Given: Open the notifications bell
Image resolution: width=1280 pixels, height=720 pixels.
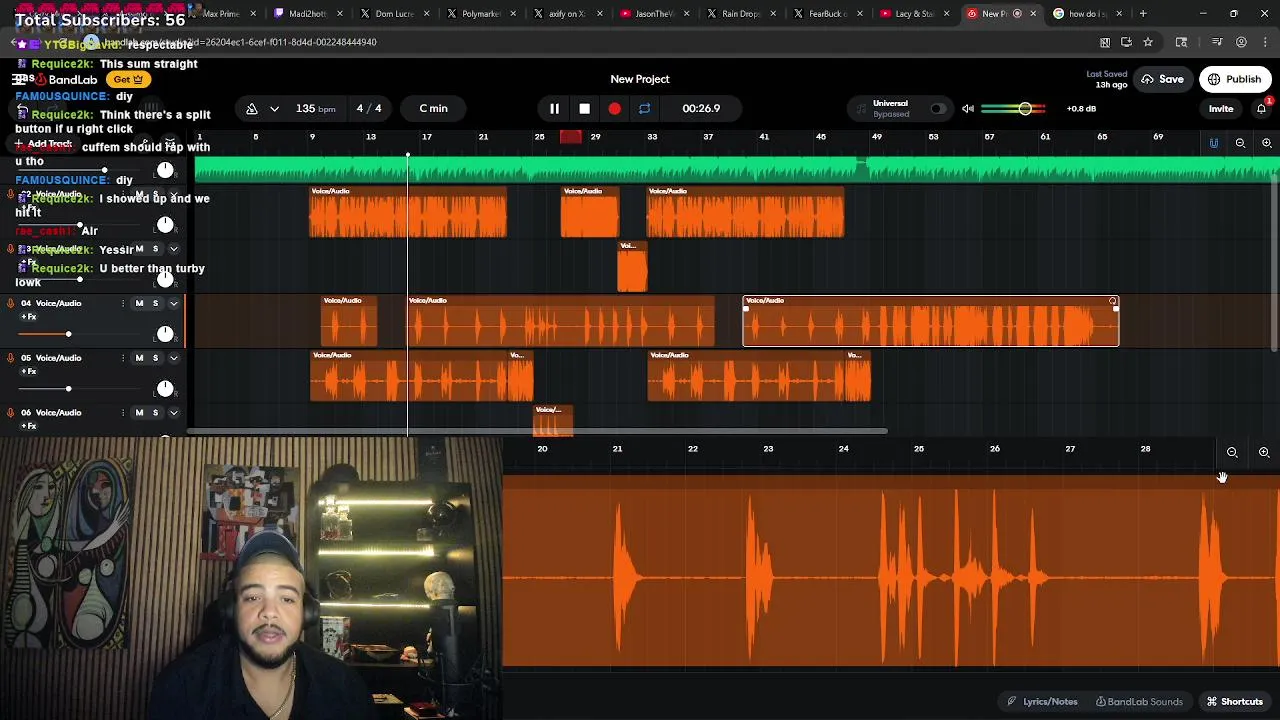Looking at the screenshot, I should (1262, 108).
